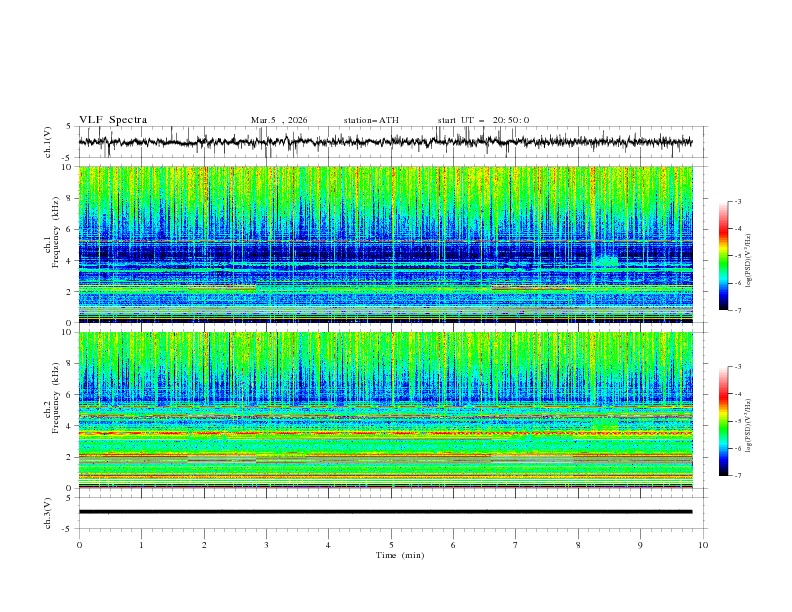Click the 5 minute tick on time axis
This screenshot has height=612, width=792.
click(391, 545)
